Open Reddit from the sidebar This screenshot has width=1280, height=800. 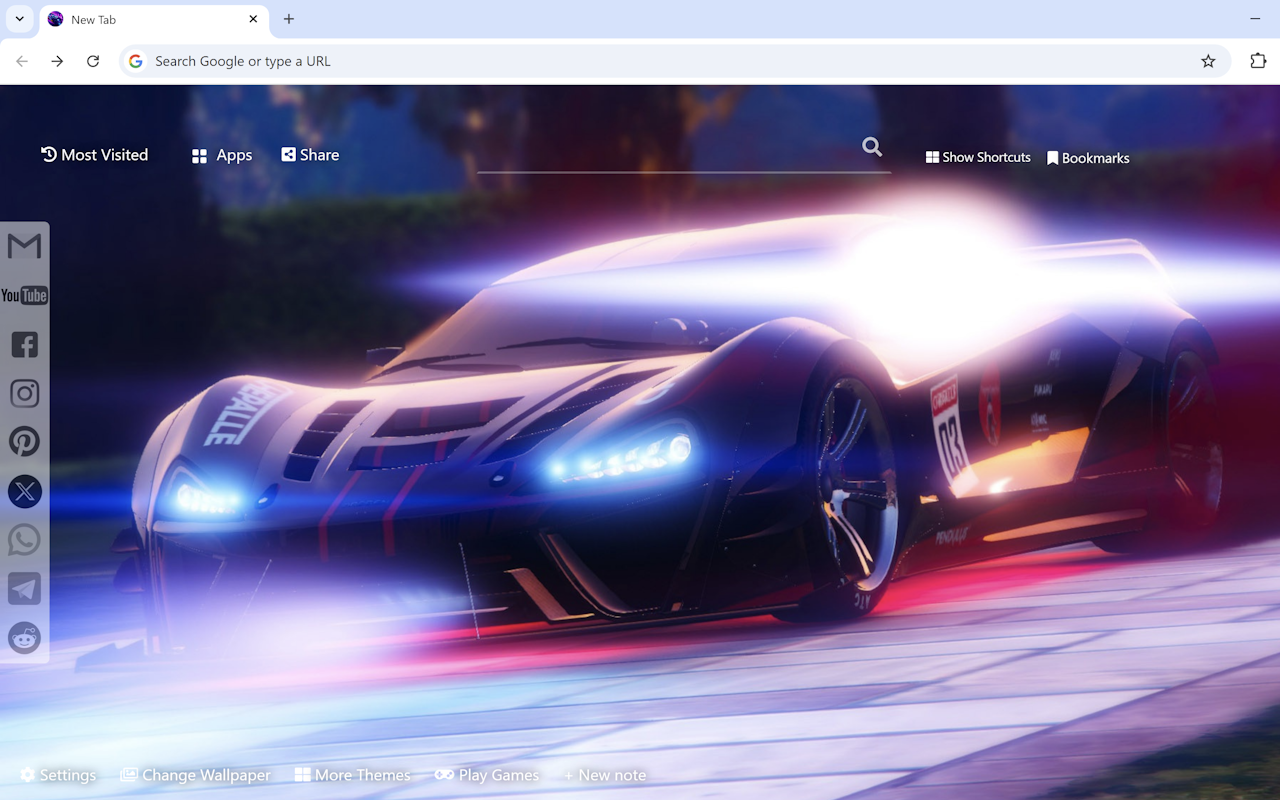24,637
